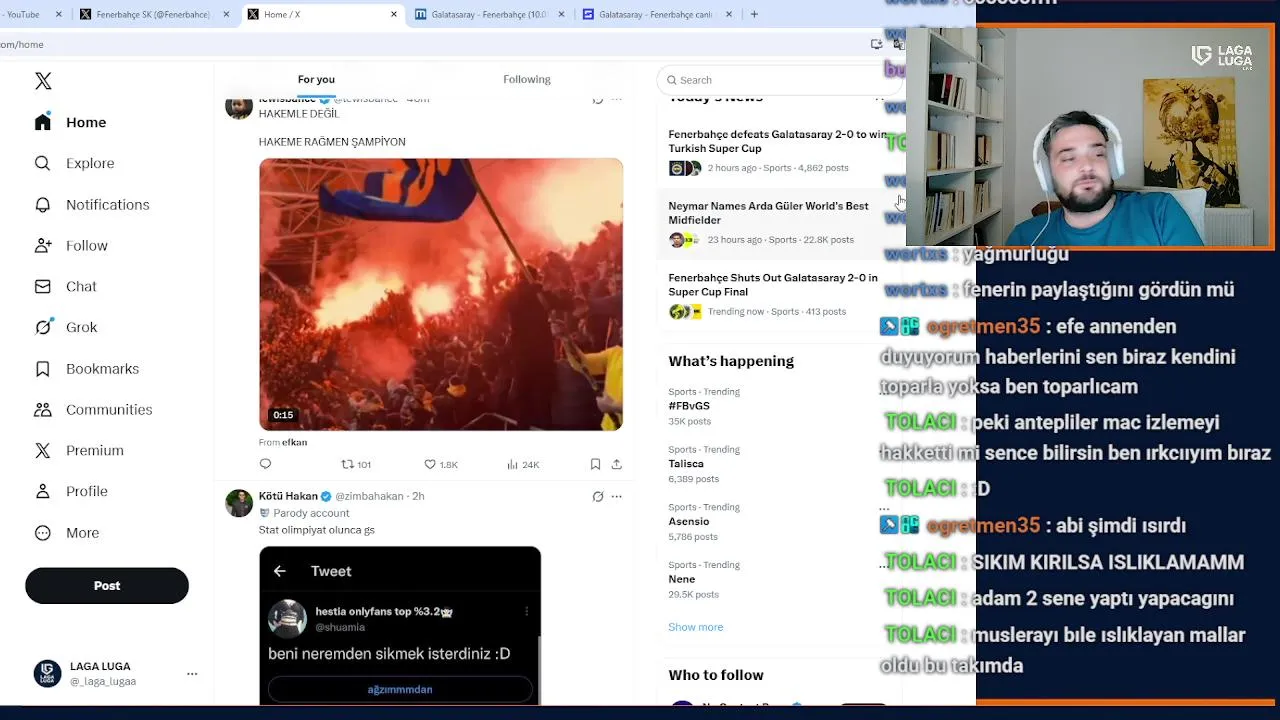1280x720 pixels.
Task: Open Profile in the sidebar
Action: pyautogui.click(x=70, y=491)
